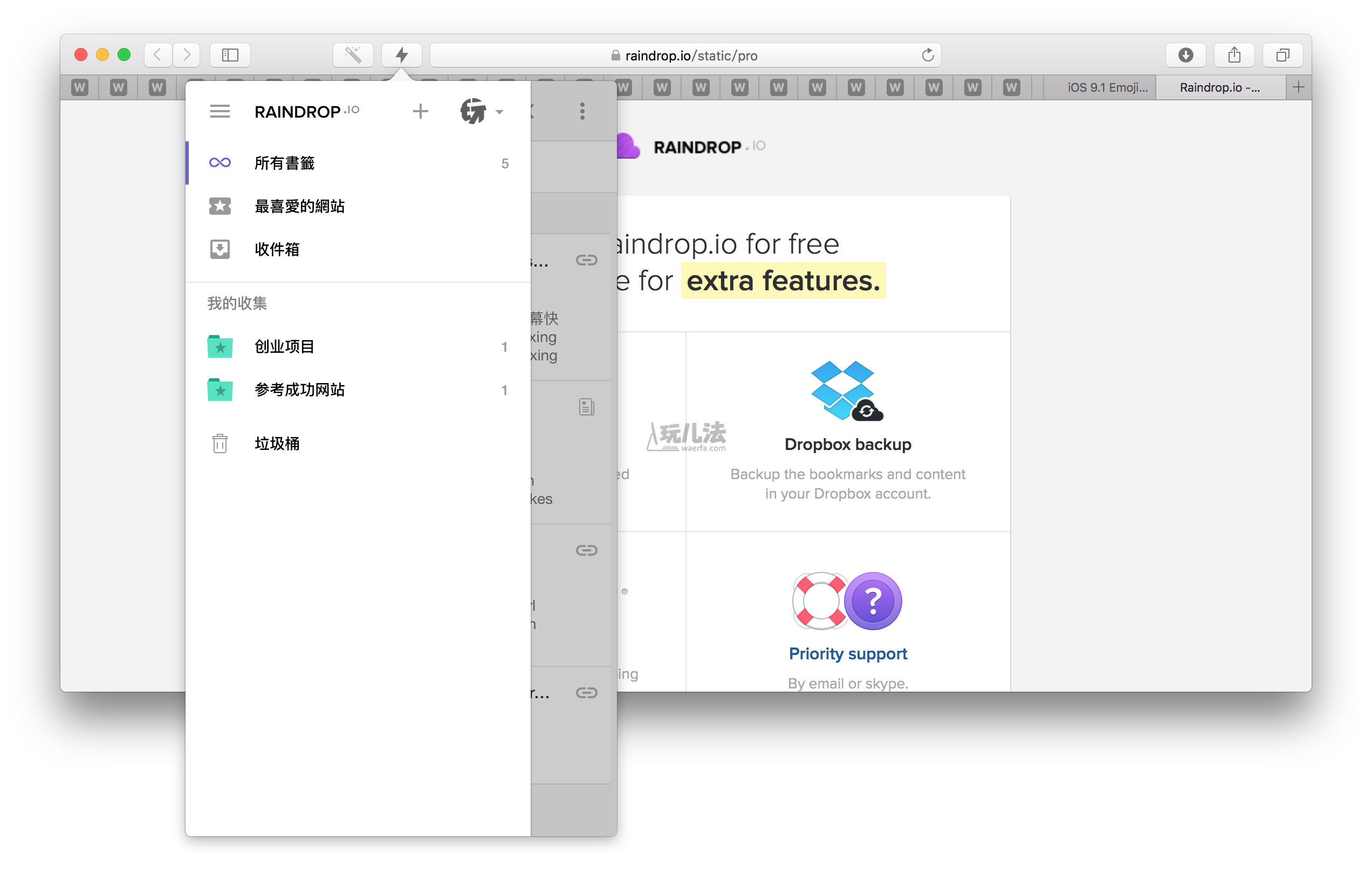Click the bookmark count 5 beside 所有書籤

tap(505, 163)
